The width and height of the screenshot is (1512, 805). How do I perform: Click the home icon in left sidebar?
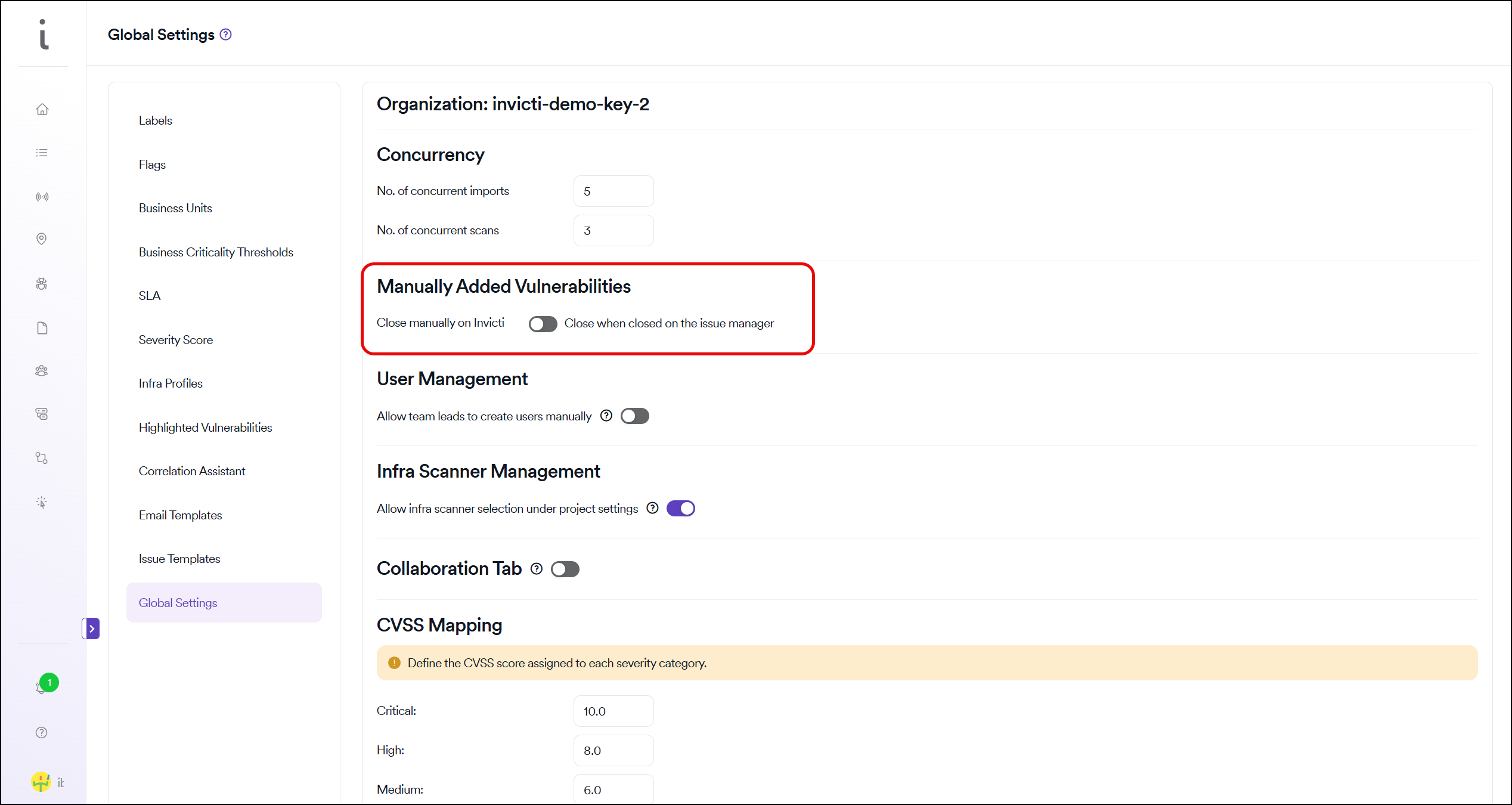[42, 109]
